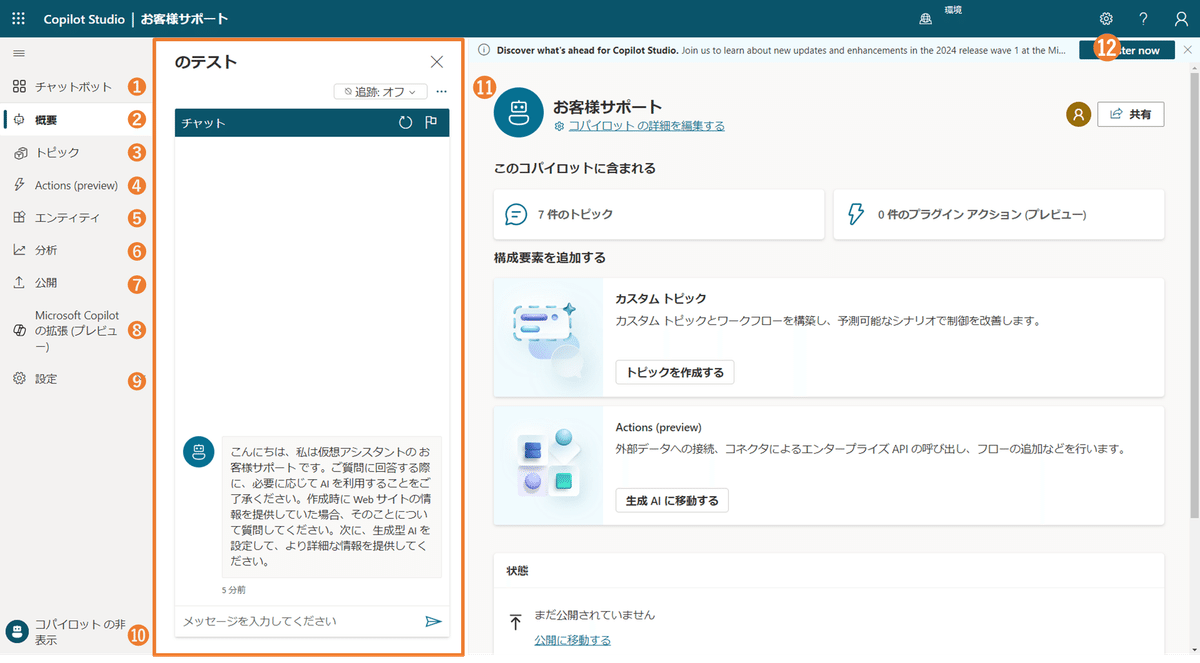Screen dimensions: 1200x663
Task: Click the flag icon in chat header
Action: coord(431,123)
